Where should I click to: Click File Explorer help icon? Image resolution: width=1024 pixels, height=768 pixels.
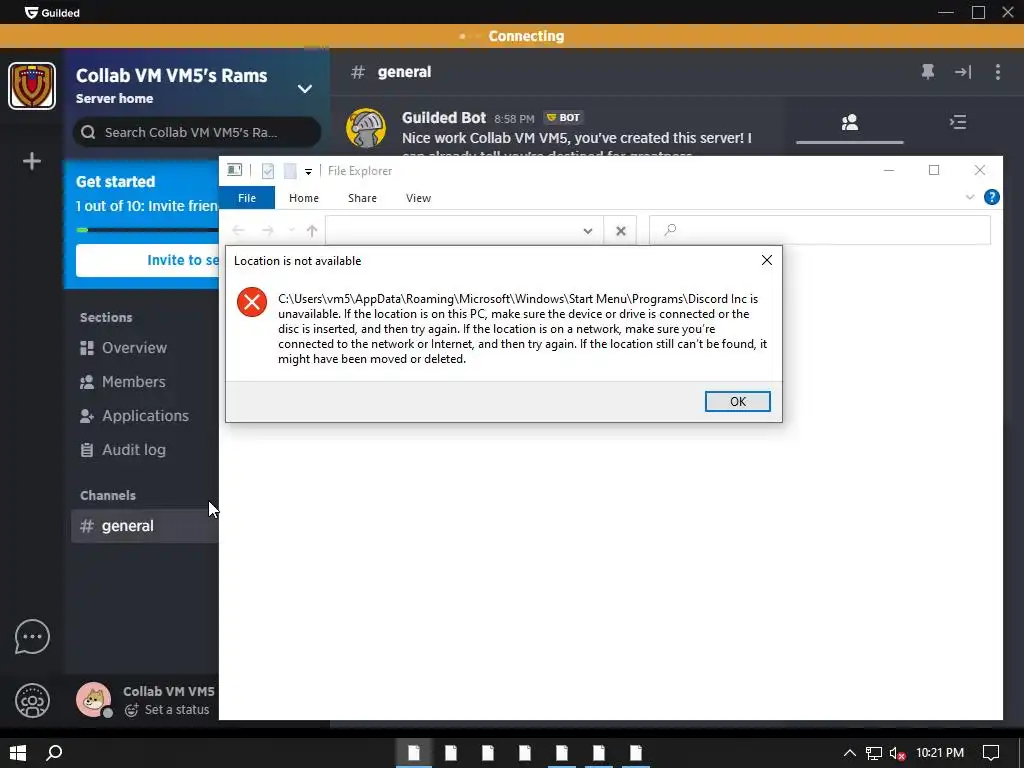tap(991, 197)
